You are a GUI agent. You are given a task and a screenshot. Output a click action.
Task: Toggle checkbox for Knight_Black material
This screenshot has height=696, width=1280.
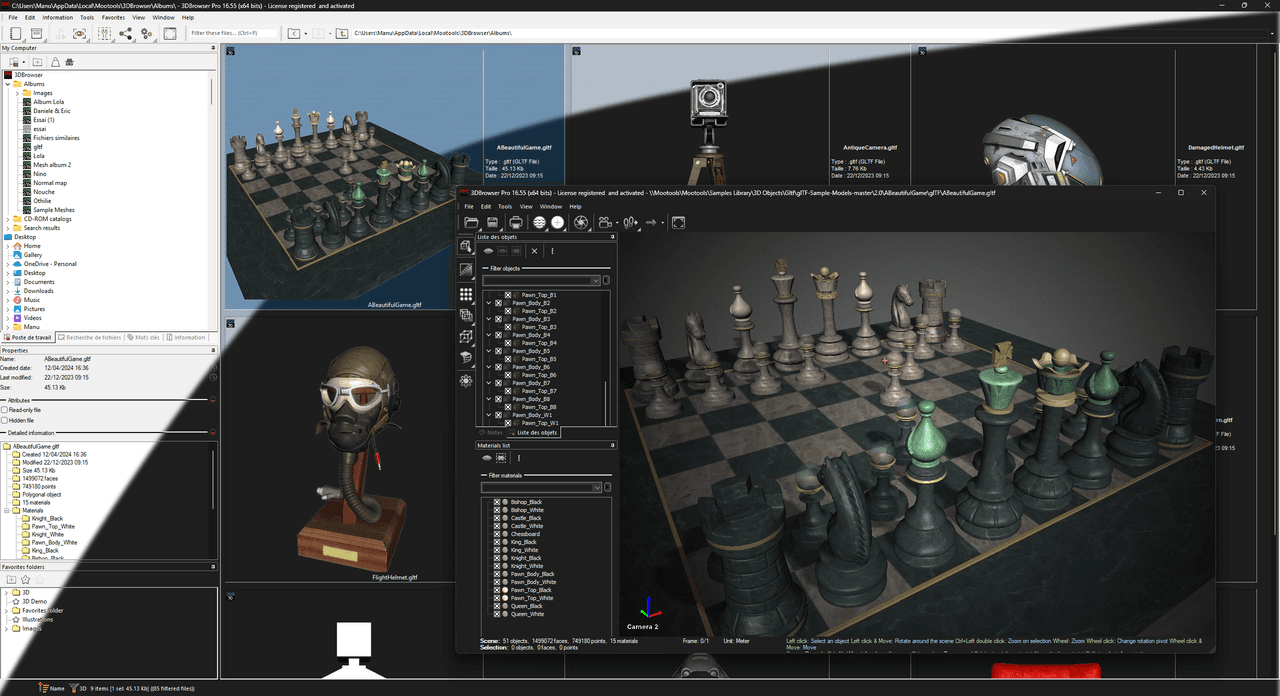tap(497, 558)
